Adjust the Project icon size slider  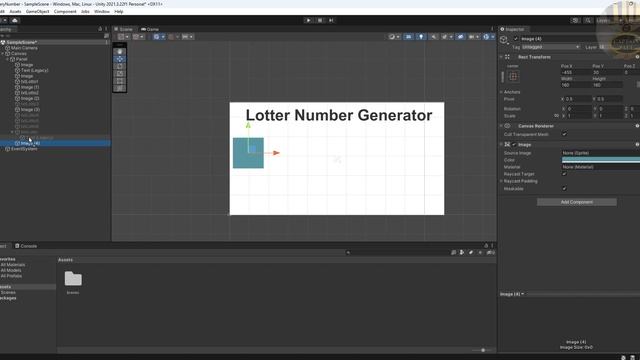[x=482, y=350]
